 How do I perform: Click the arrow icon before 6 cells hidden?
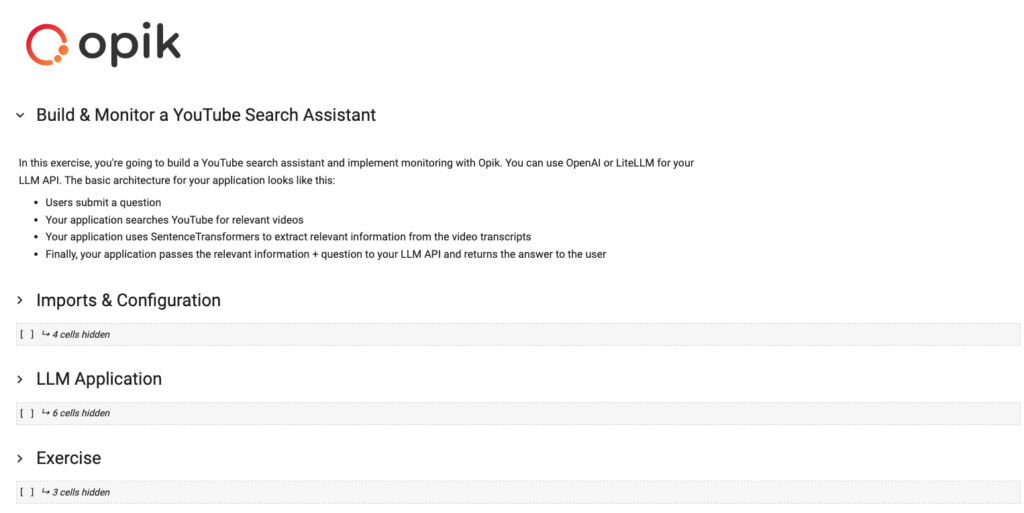[46, 412]
